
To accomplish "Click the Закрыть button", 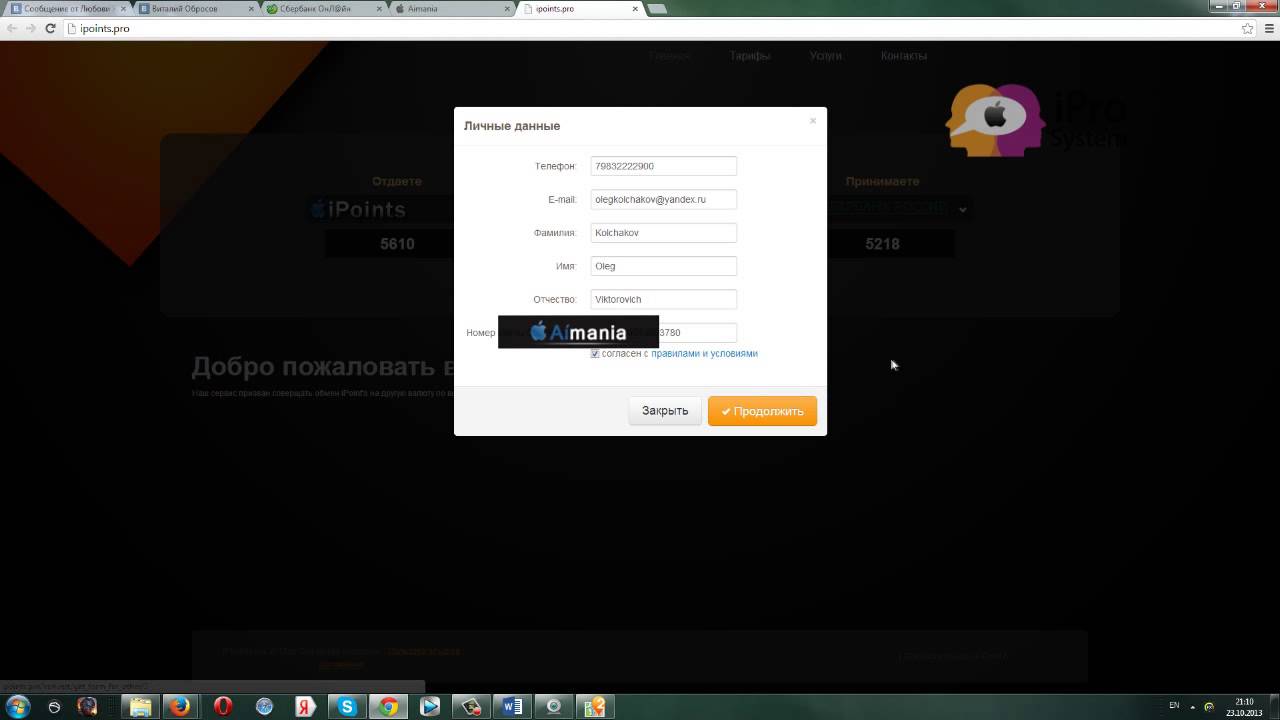I will coord(665,411).
